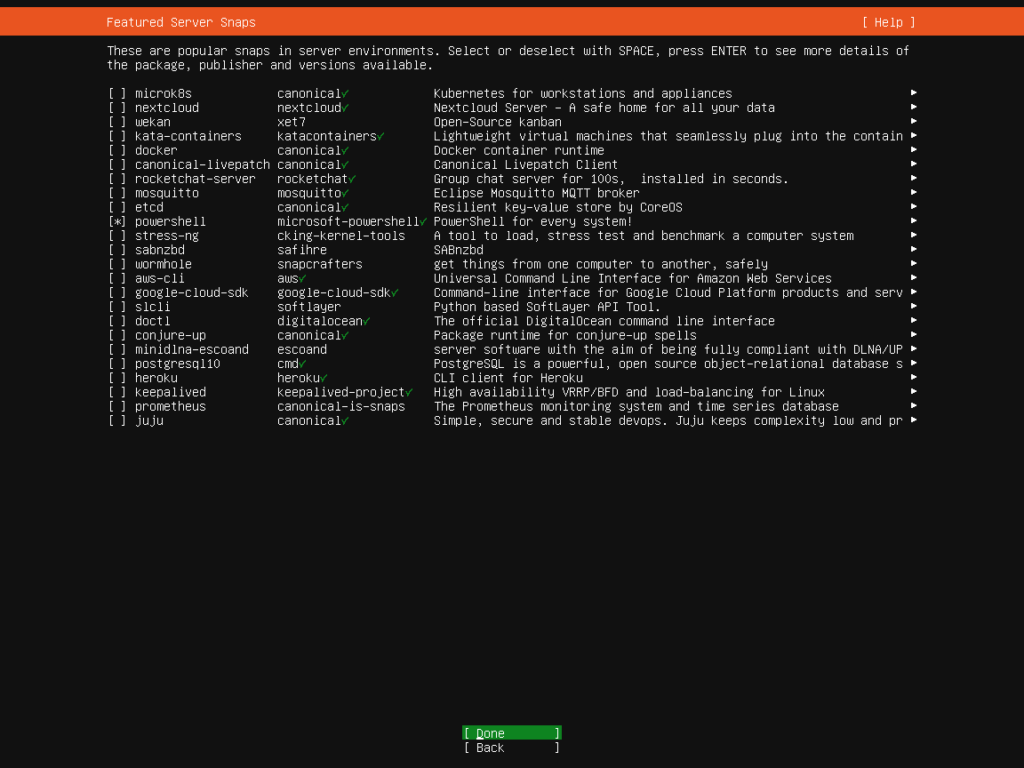
Task: Select the slcli snap name
Action: pos(152,307)
